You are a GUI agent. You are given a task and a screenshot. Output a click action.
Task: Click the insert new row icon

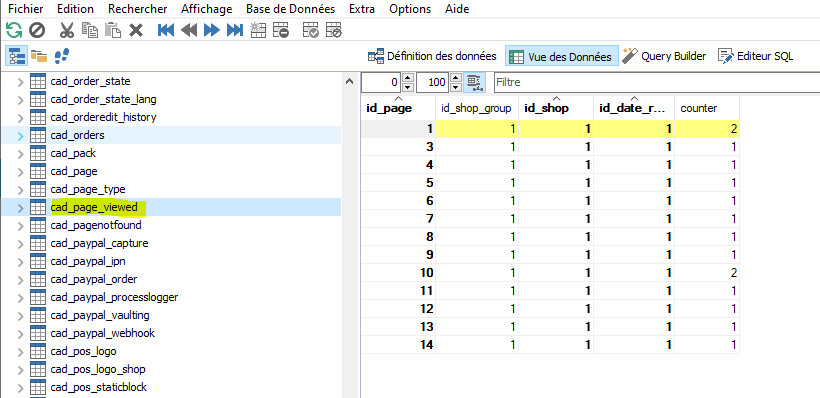coord(258,30)
